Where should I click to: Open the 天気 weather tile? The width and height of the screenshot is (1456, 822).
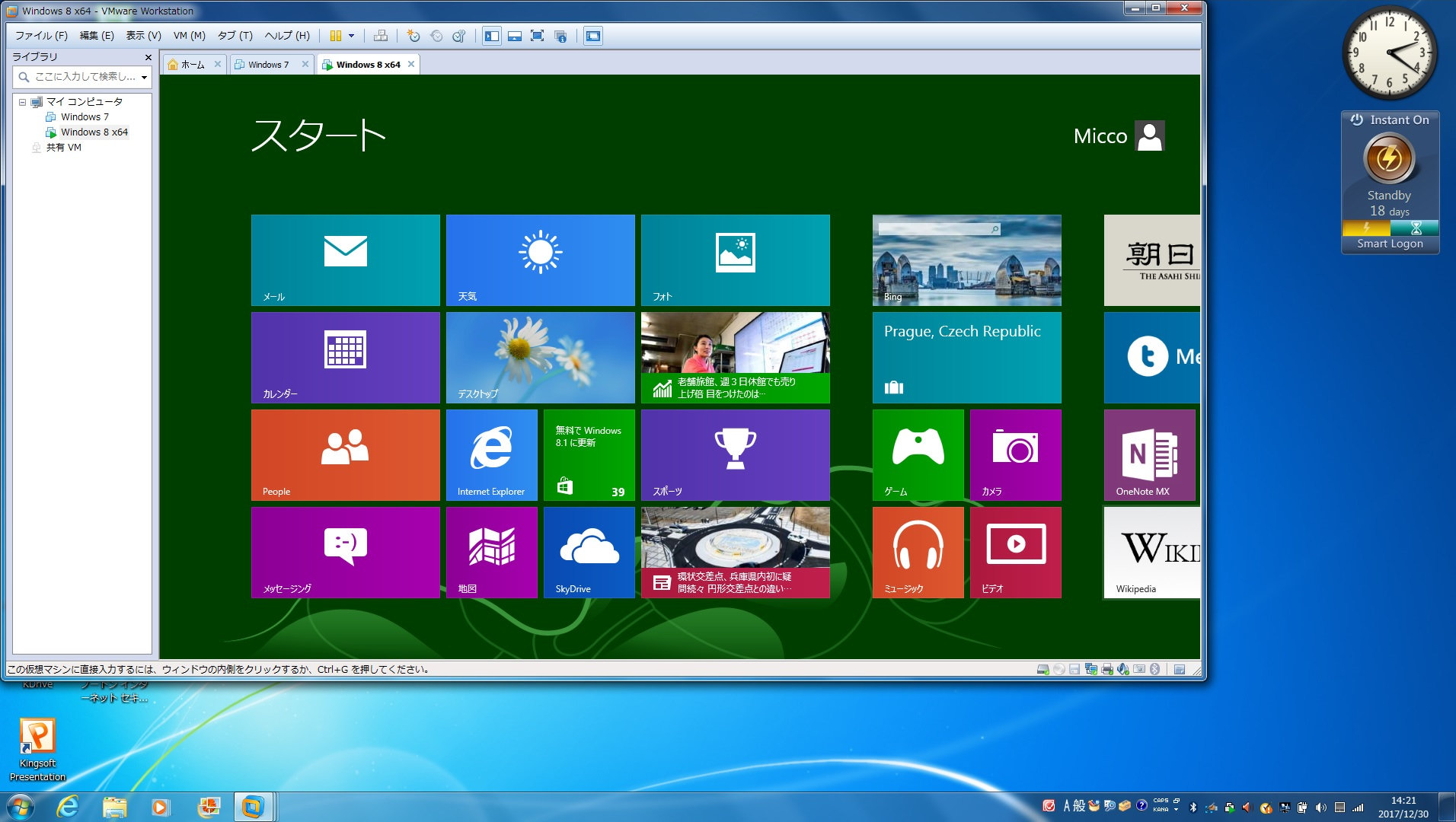coord(541,260)
